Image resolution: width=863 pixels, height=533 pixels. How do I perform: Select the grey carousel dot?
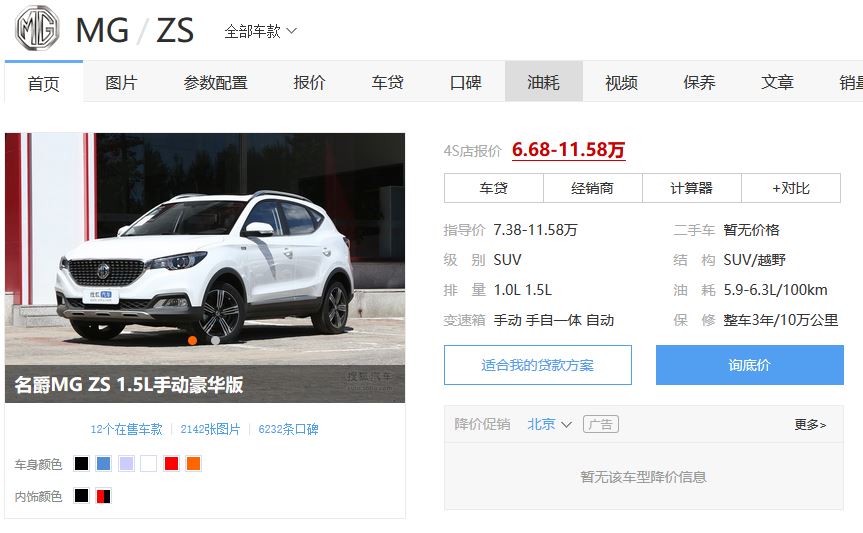pos(215,340)
